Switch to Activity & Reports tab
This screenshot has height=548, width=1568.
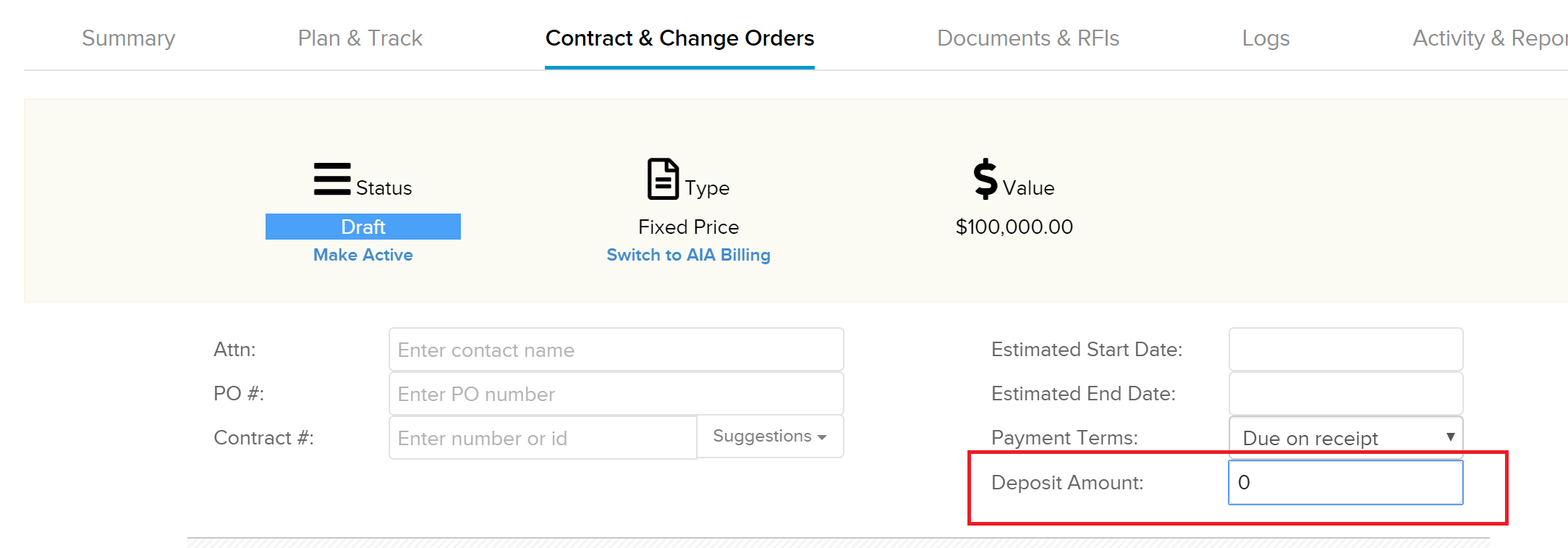(x=1490, y=38)
